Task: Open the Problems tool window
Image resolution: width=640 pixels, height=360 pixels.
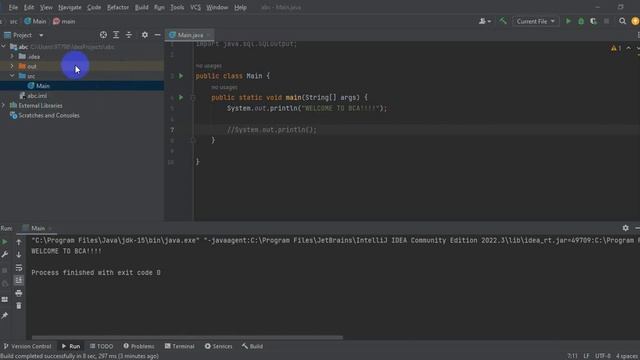Action: tap(139, 346)
